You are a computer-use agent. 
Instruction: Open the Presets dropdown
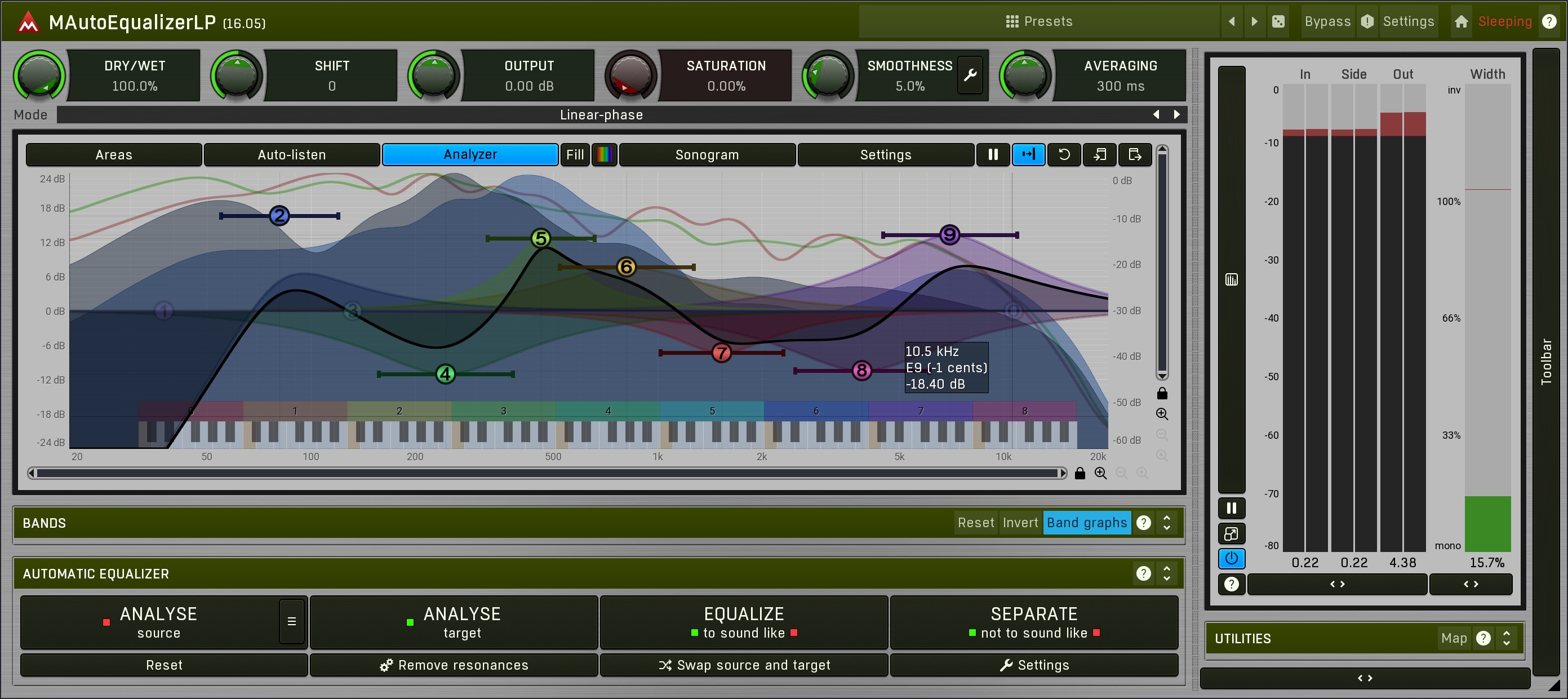tap(1038, 22)
